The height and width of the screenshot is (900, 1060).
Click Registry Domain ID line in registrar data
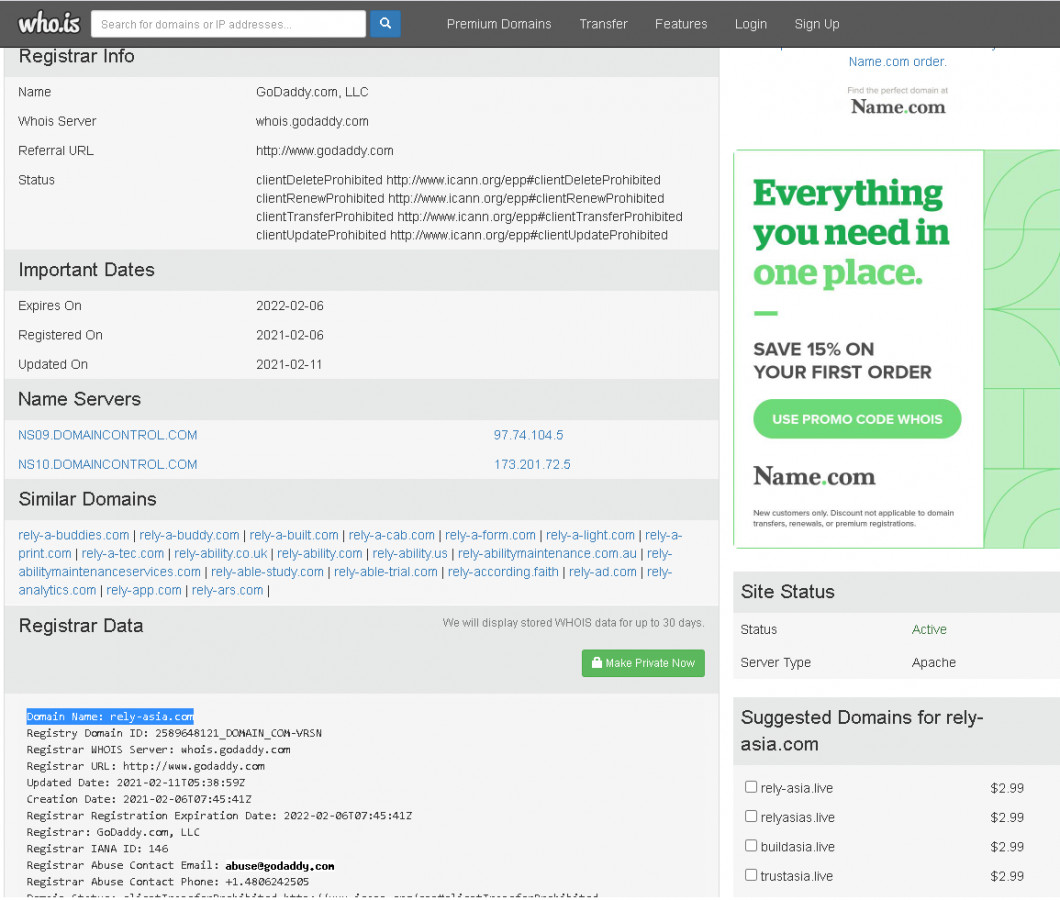pos(174,733)
